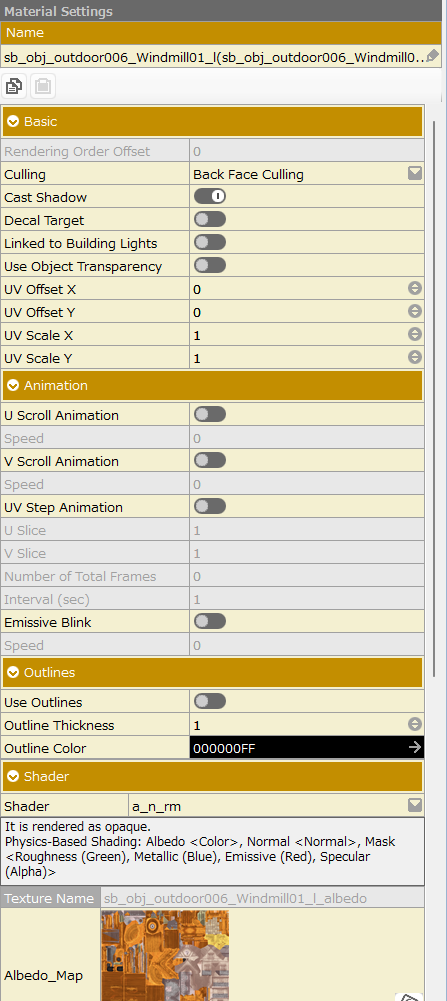Click the Albedo_Map texture thumbnail
This screenshot has height=1001, width=447.
(165, 956)
